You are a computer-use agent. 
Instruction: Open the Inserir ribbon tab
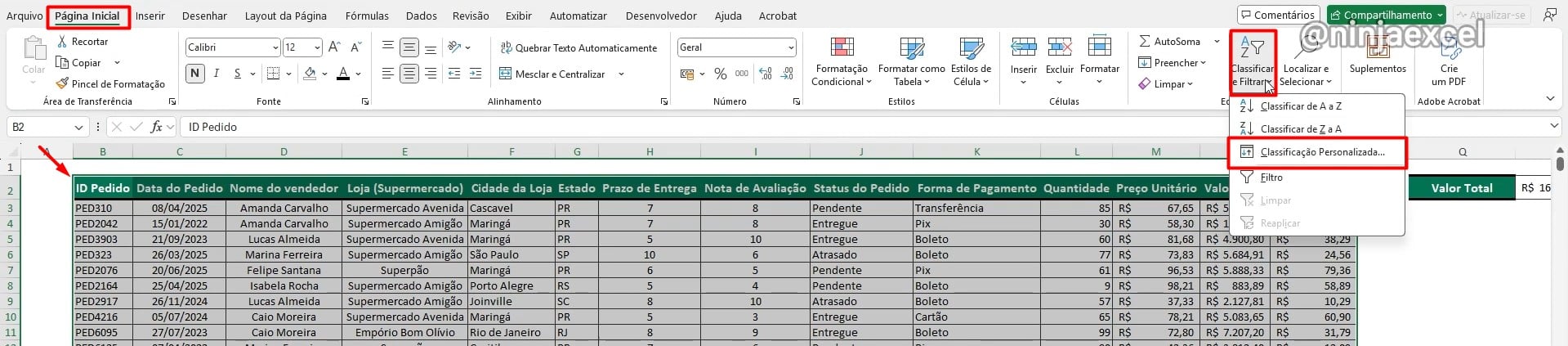click(x=150, y=16)
